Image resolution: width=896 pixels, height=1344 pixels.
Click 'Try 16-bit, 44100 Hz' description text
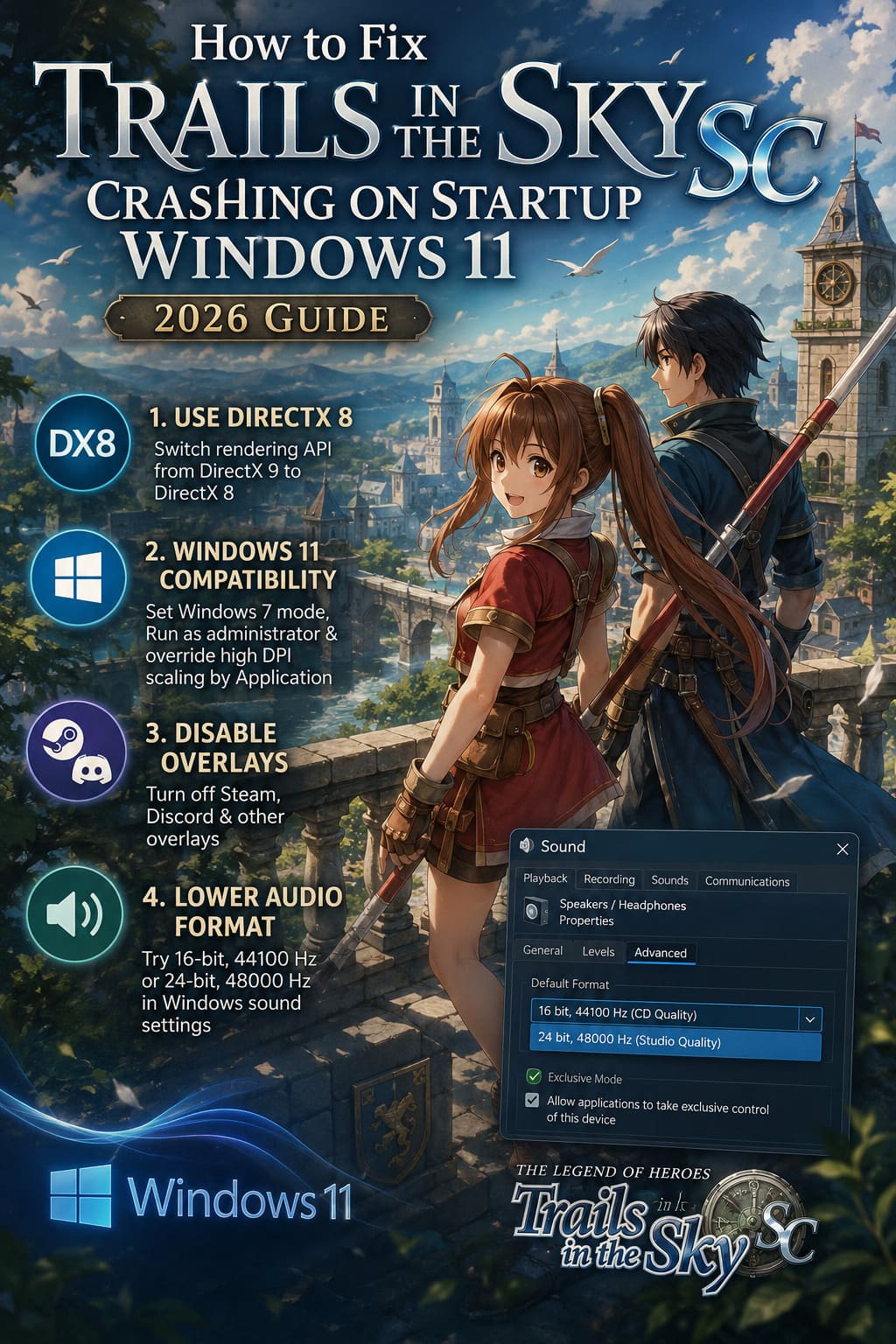tap(229, 991)
